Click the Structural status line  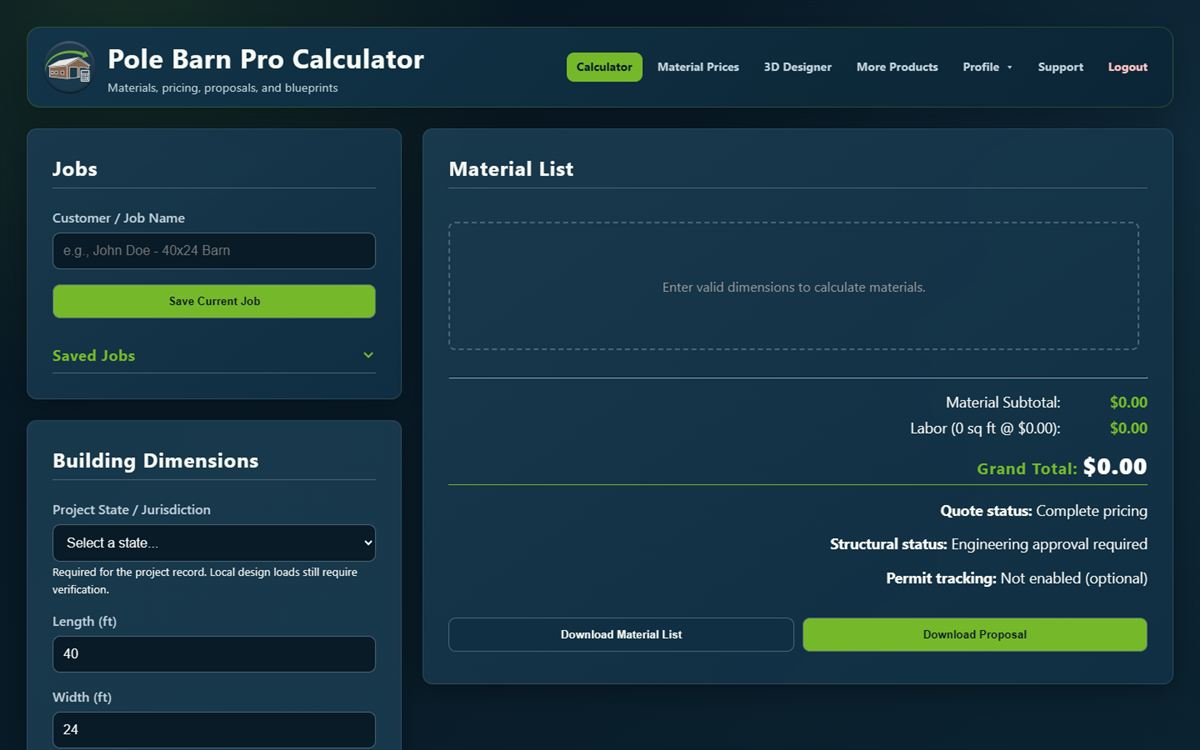(989, 545)
